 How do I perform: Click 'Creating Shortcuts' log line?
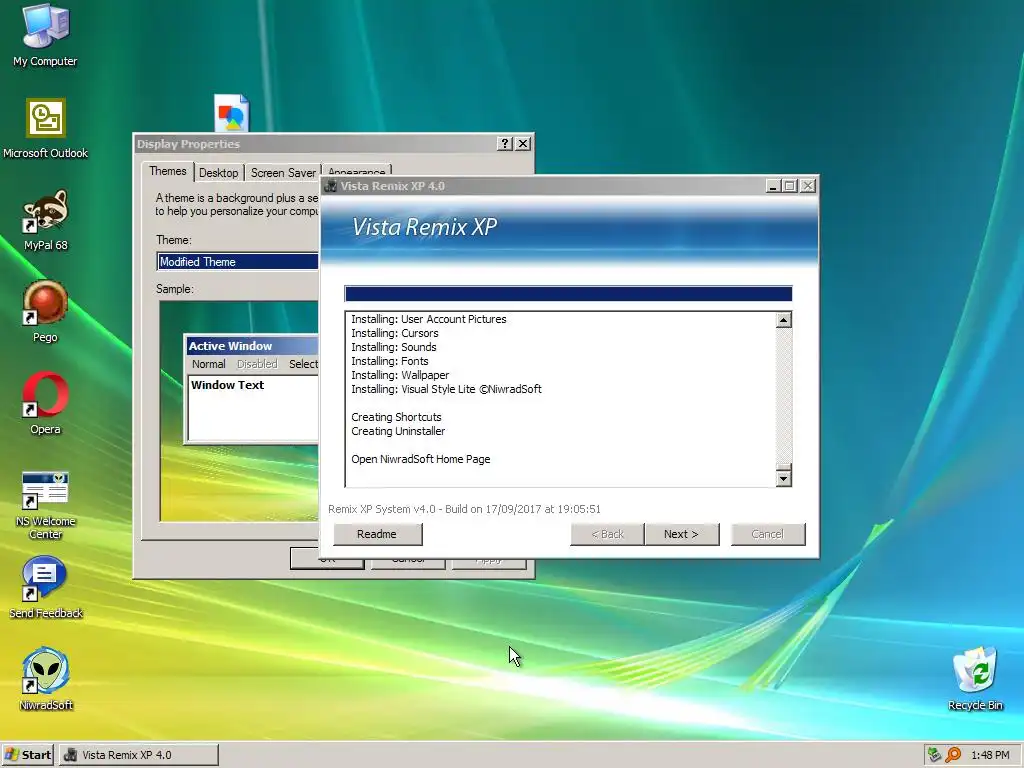(x=396, y=417)
